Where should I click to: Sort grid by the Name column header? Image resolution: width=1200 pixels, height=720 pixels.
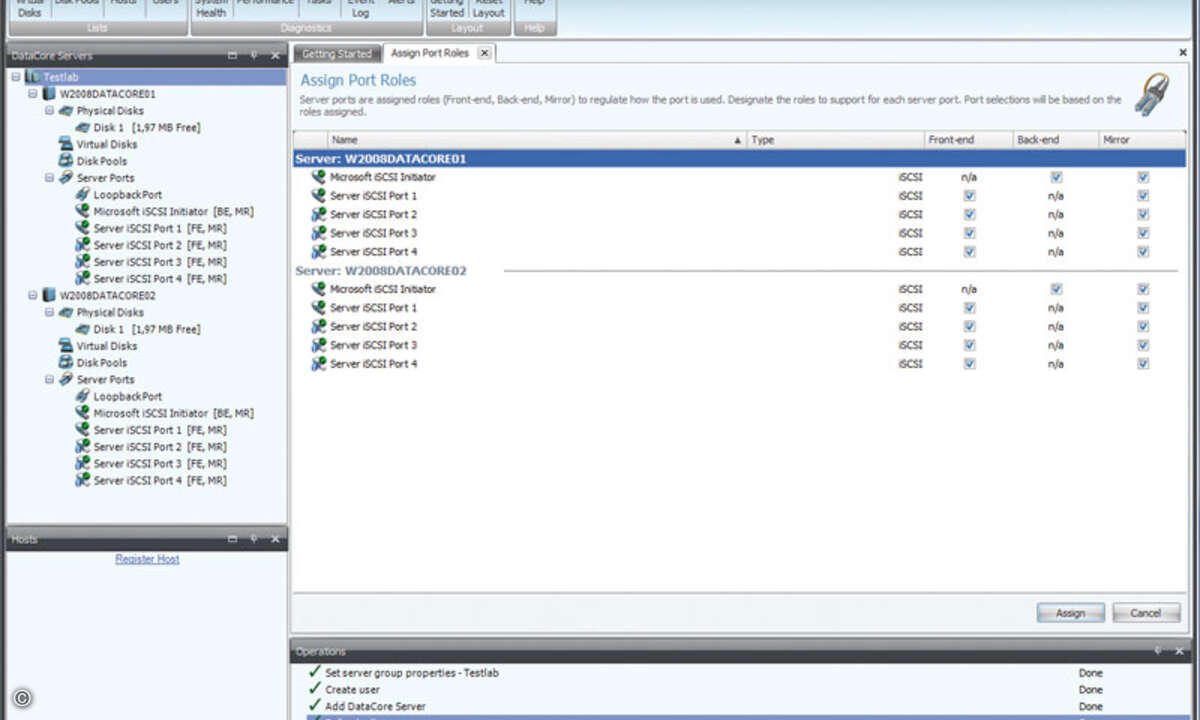pyautogui.click(x=537, y=140)
